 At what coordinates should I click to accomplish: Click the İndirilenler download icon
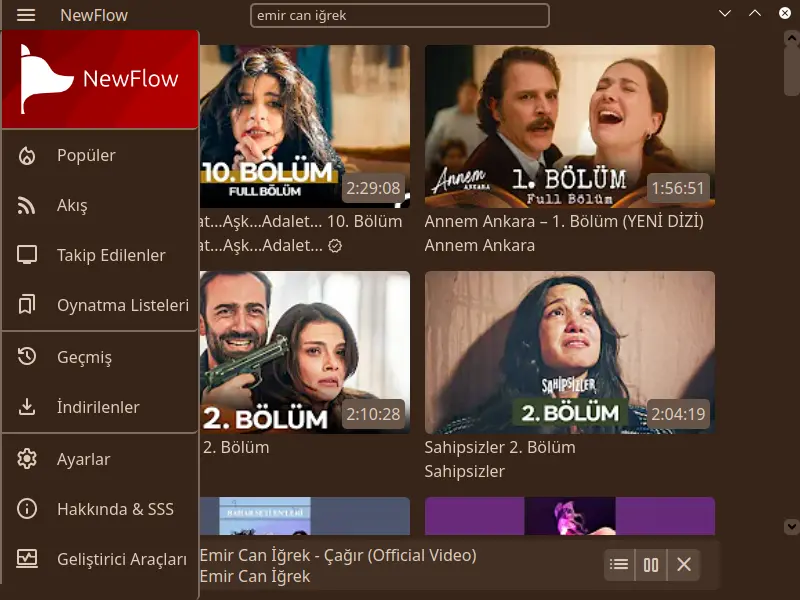click(x=27, y=407)
